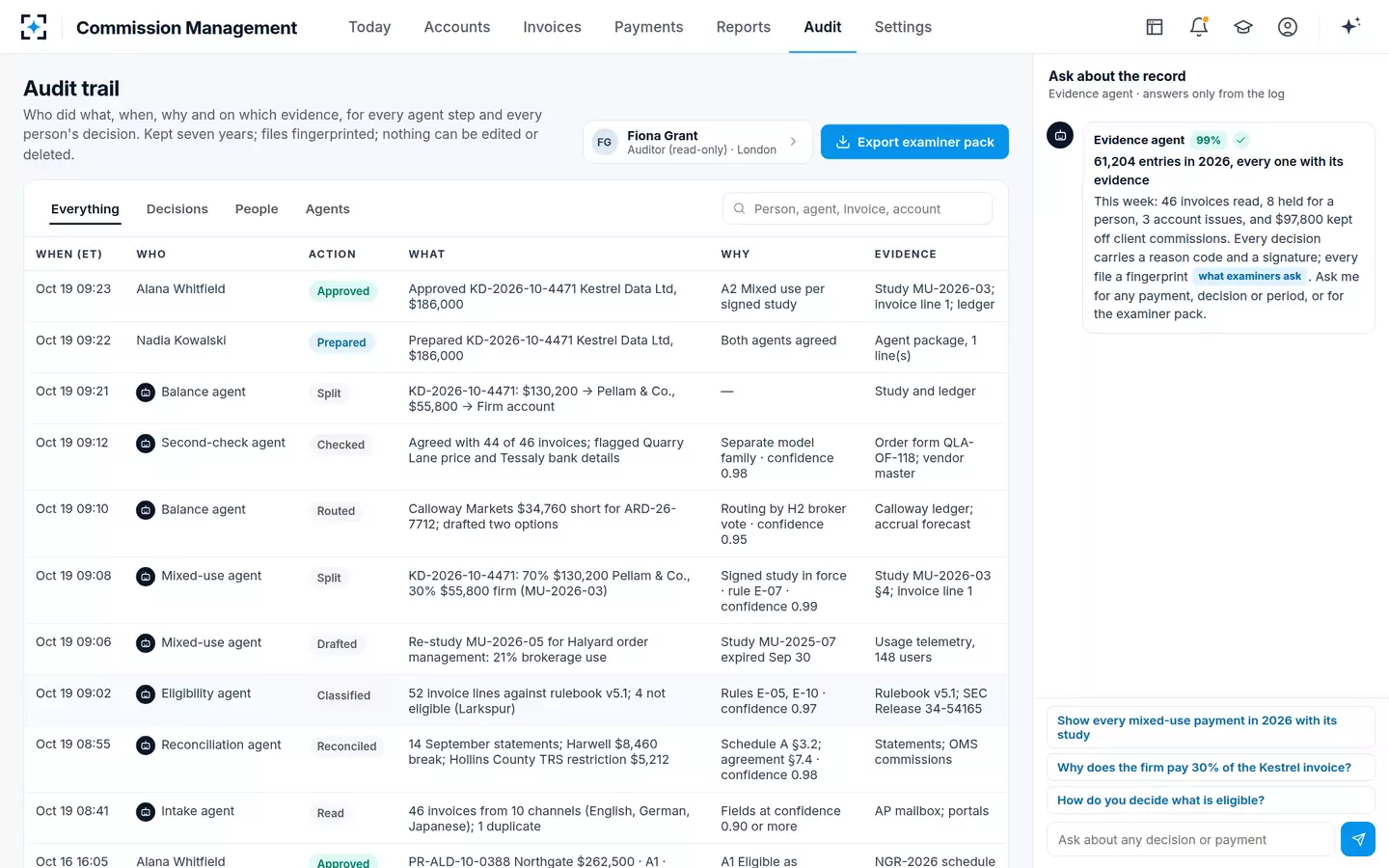
Task: Click Export examiner pack button
Action: pyautogui.click(x=914, y=142)
